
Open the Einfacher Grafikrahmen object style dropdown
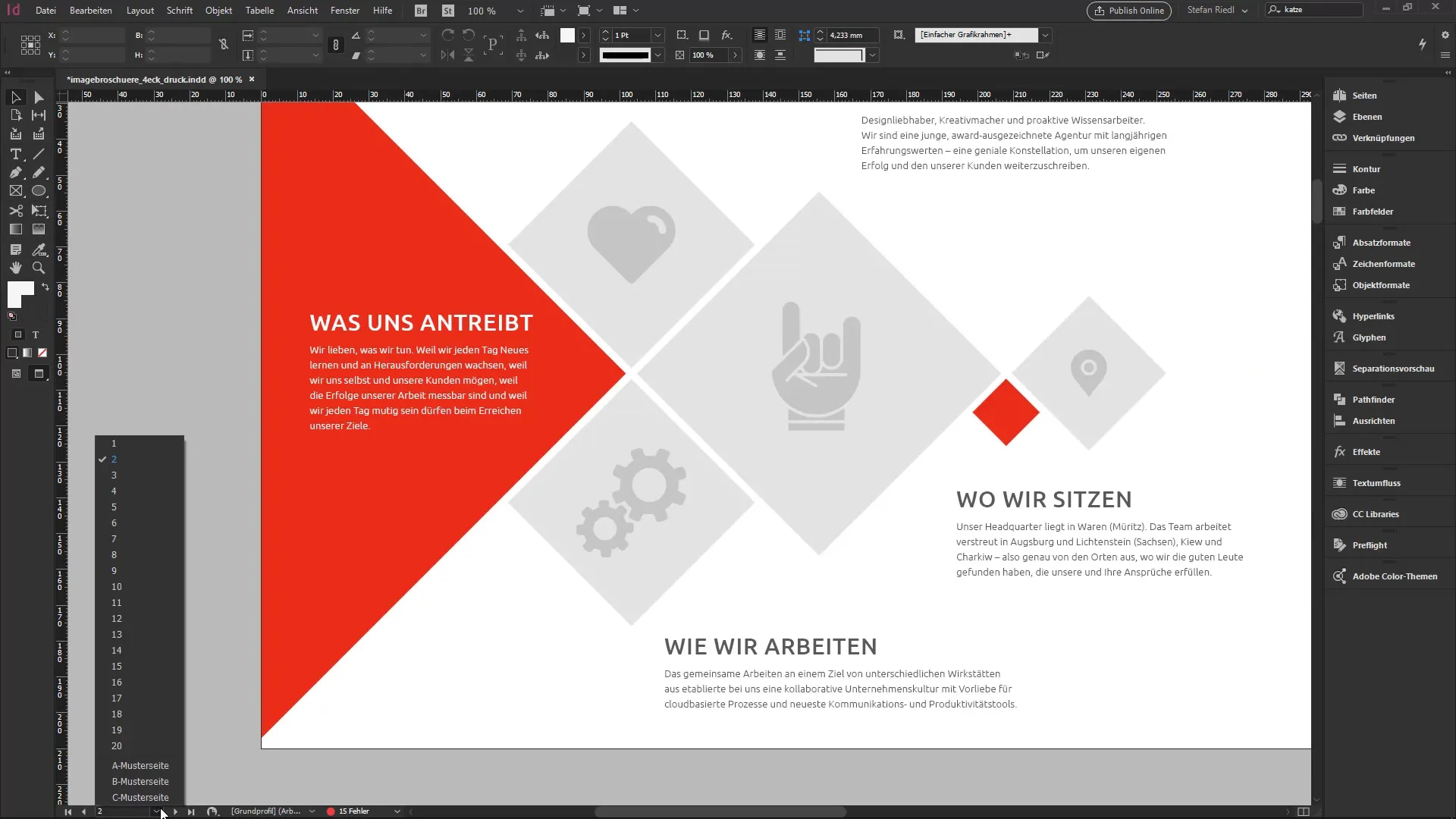pos(1045,35)
